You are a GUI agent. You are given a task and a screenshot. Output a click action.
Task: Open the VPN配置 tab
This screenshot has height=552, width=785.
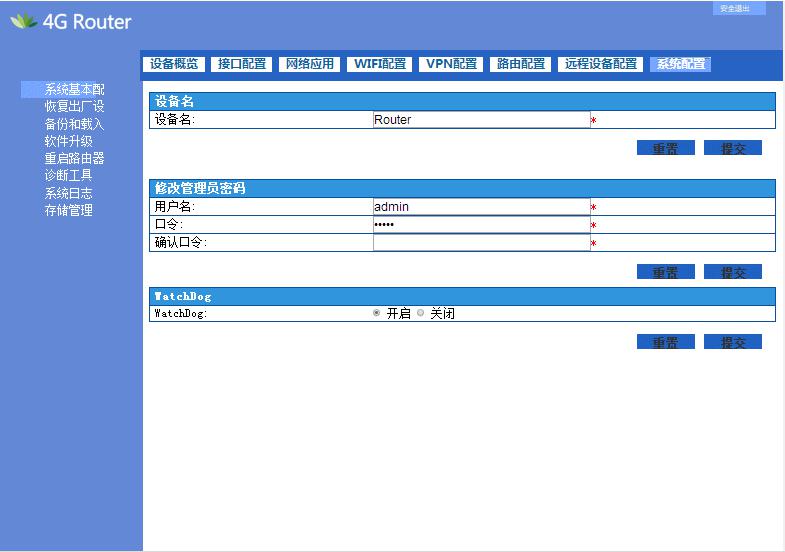(x=451, y=64)
